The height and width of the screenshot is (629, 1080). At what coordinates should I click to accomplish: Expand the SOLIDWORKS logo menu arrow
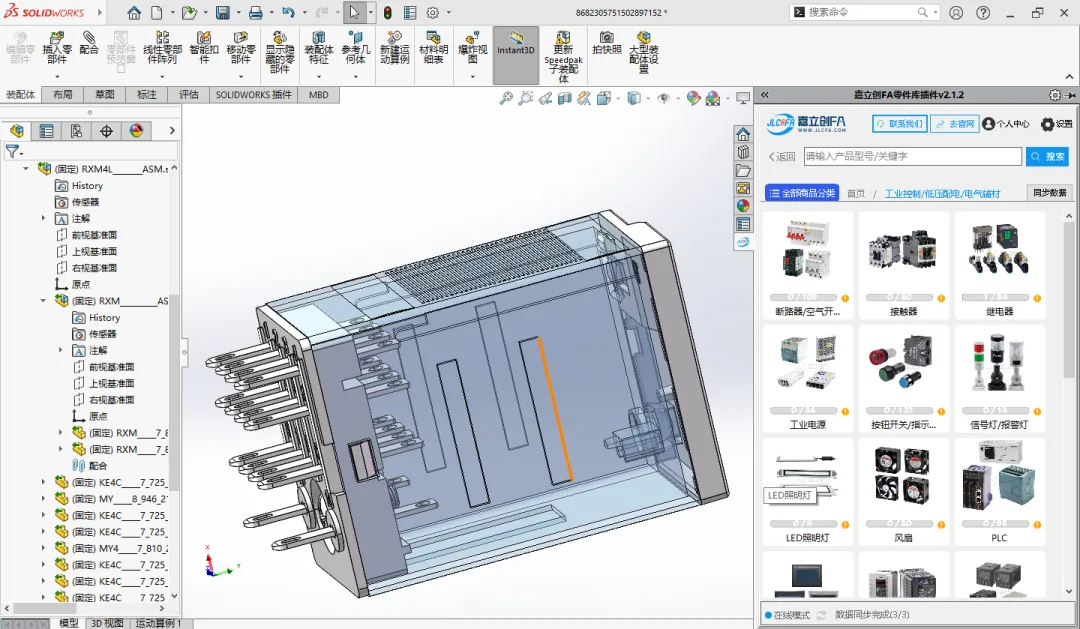[101, 12]
